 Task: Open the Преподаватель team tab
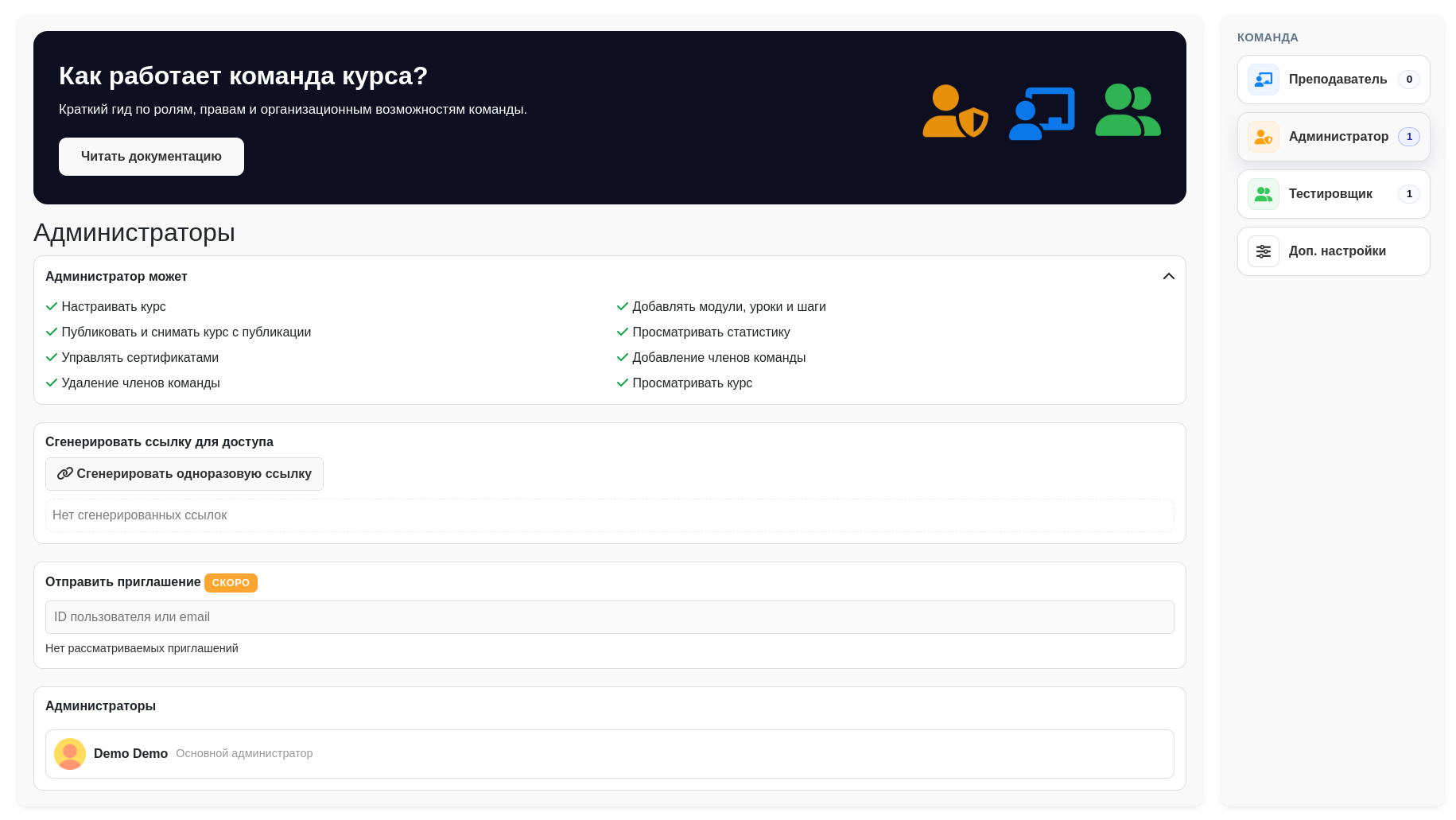pyautogui.click(x=1337, y=80)
